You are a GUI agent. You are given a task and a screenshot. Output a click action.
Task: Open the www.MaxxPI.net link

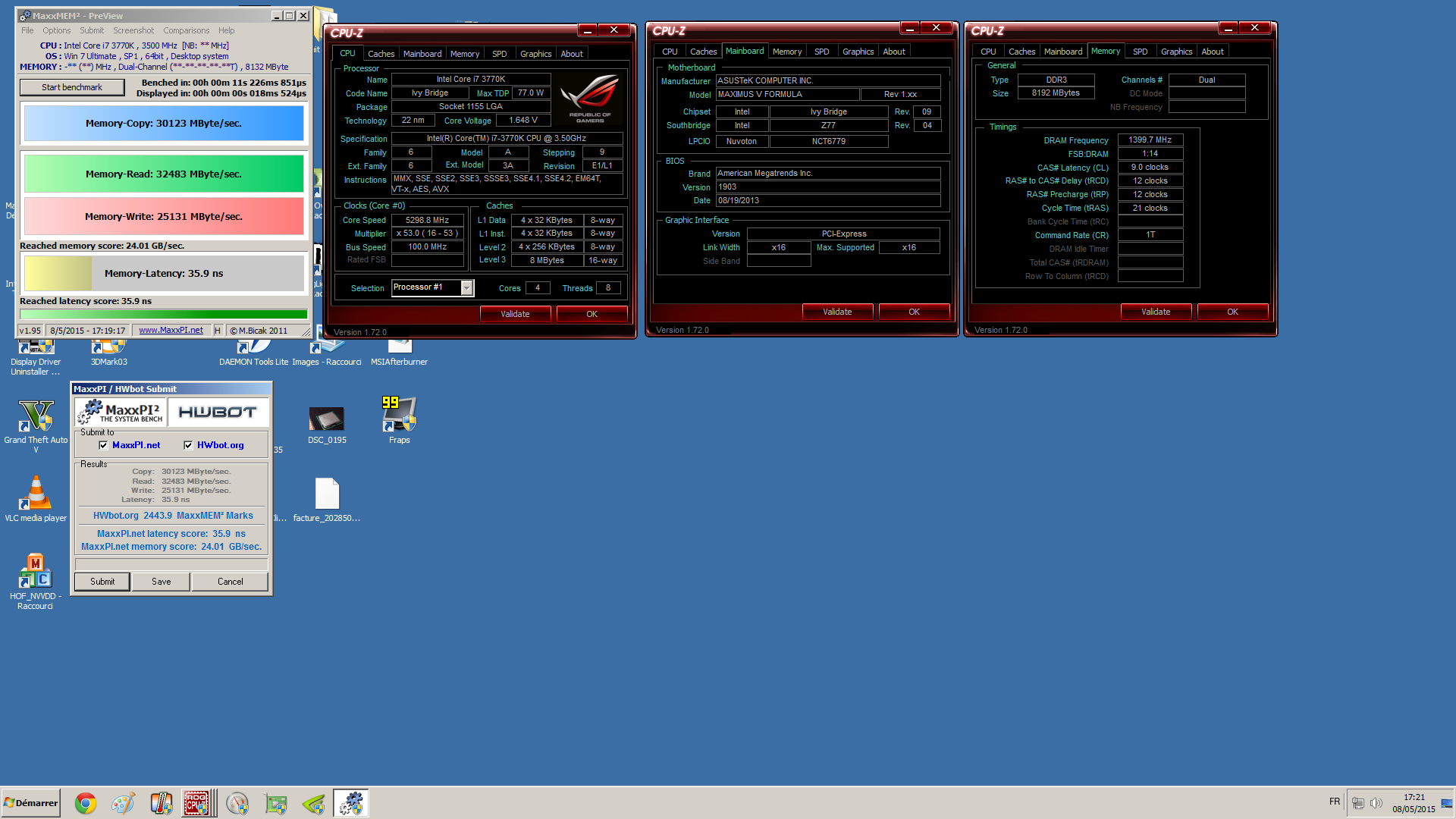pos(171,331)
